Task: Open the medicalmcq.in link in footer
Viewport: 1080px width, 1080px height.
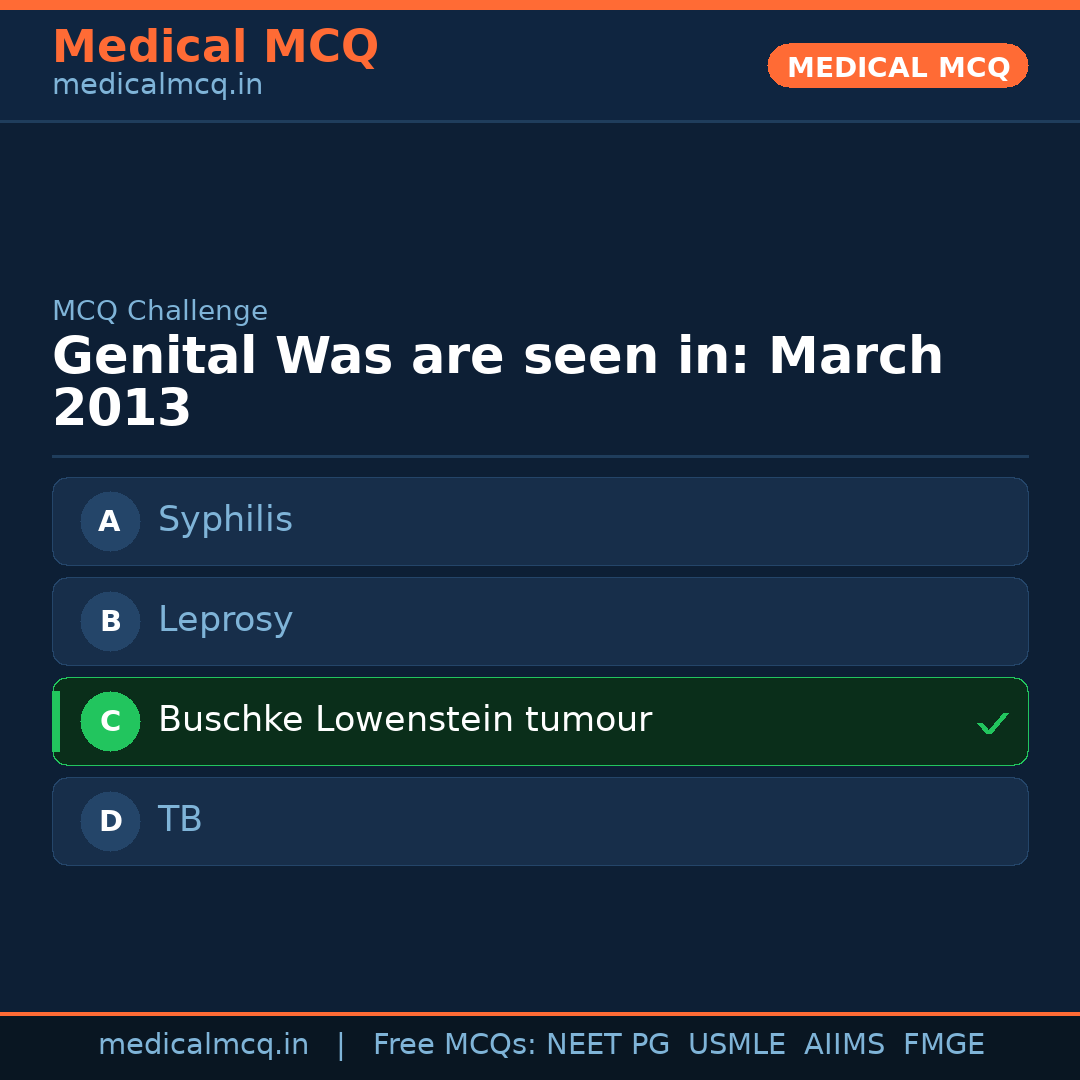Action: click(203, 1045)
